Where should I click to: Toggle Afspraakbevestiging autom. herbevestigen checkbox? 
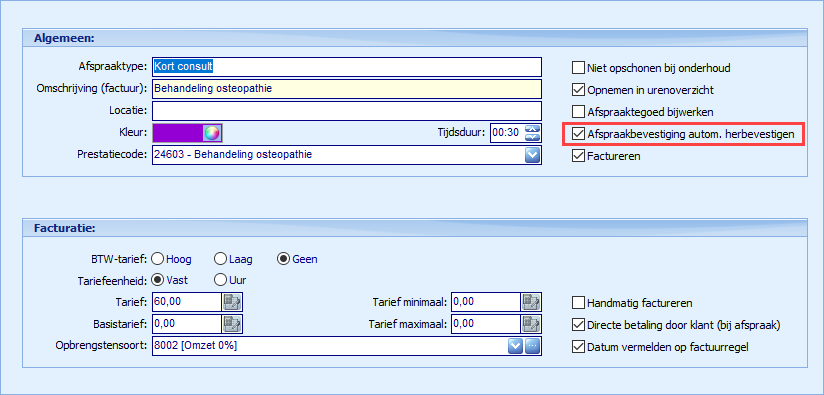[578, 134]
